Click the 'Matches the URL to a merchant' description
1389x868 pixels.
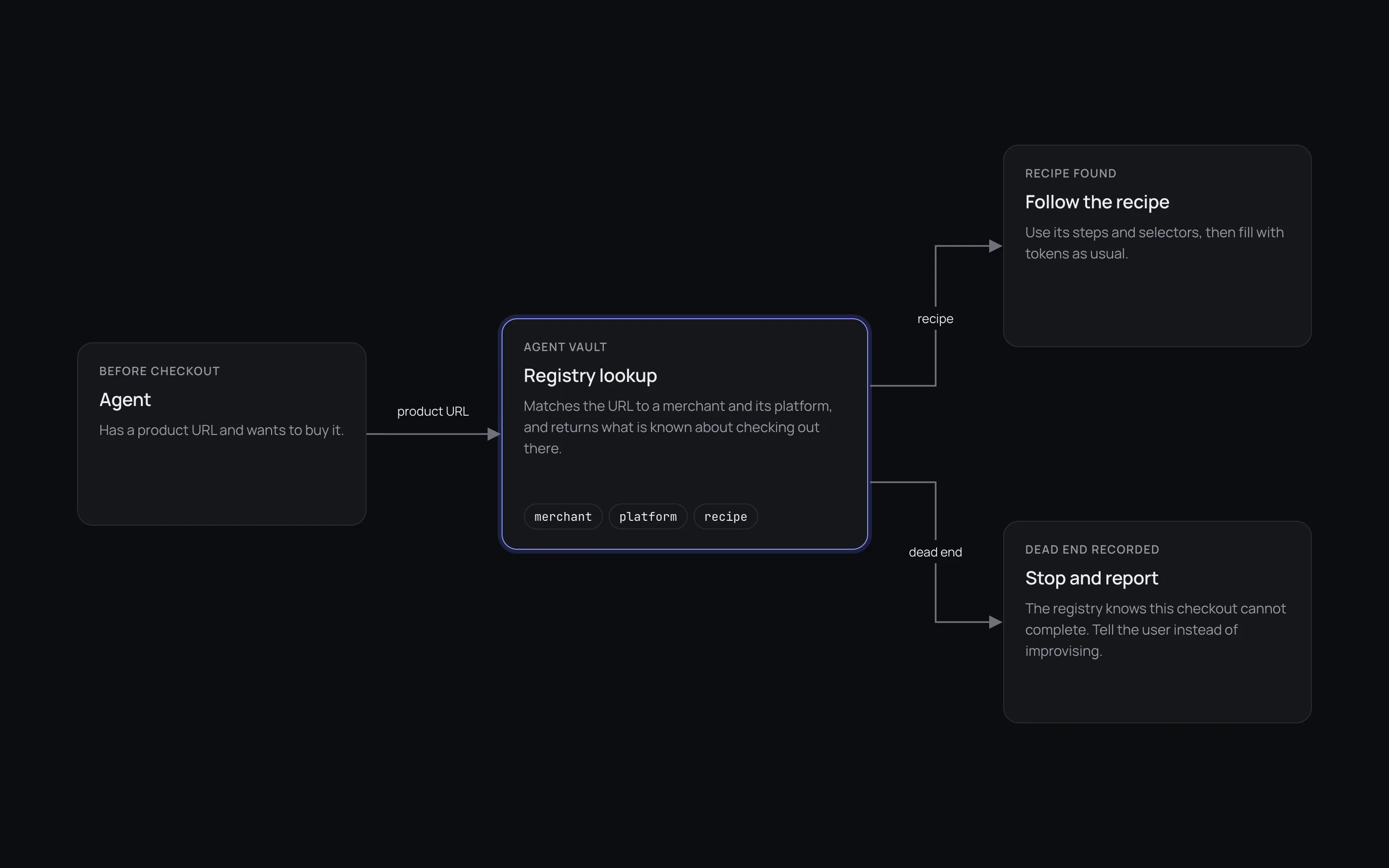677,427
